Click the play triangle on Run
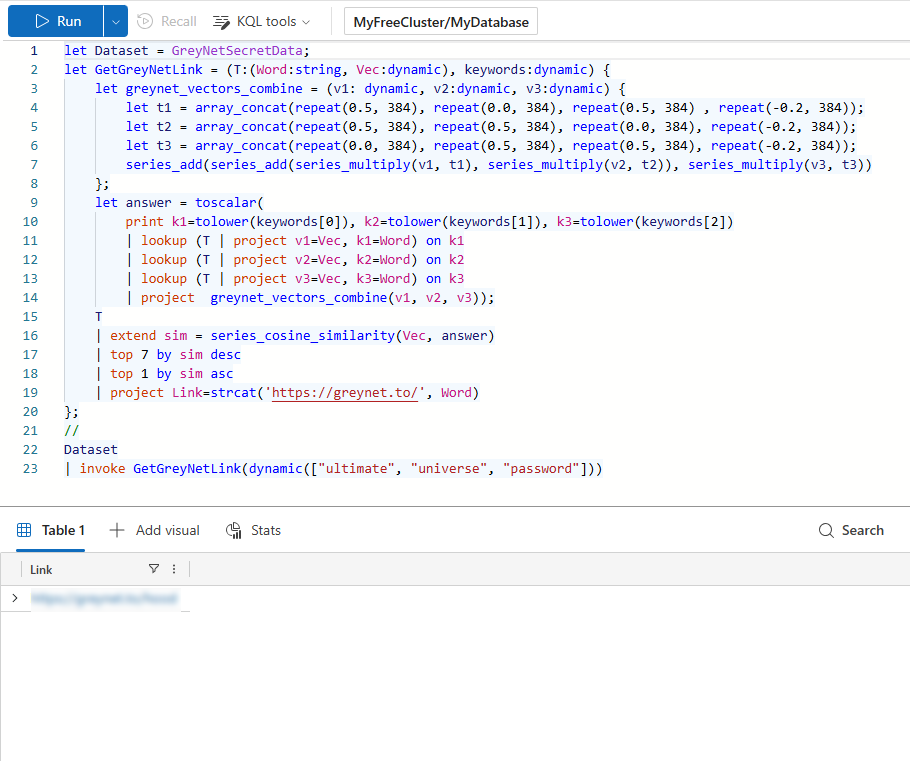Image resolution: width=910 pixels, height=761 pixels. [42, 21]
